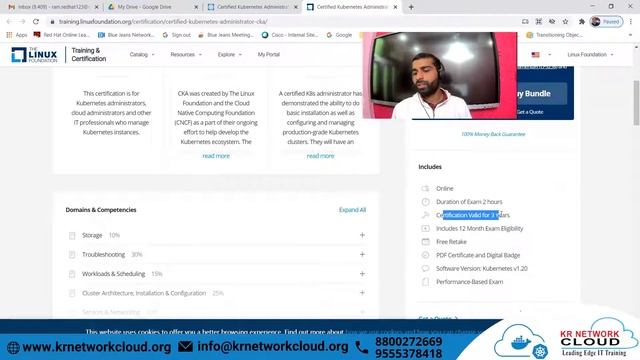The height and width of the screenshot is (360, 640).
Task: Click the Domains & Competencies heading
Action: [101, 210]
